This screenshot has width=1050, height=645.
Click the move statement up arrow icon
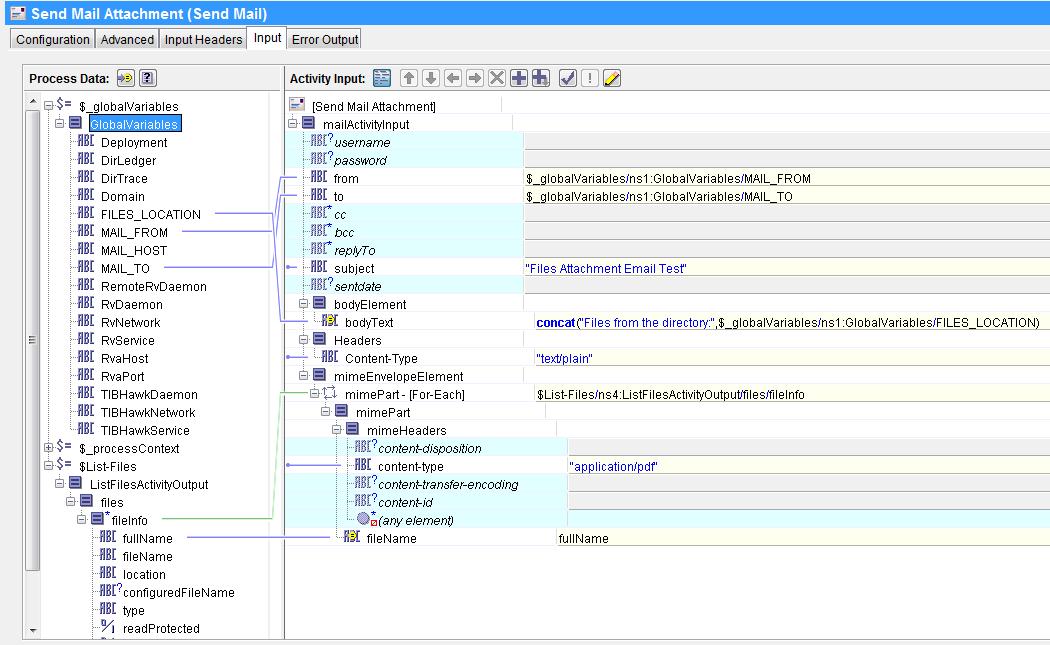(410, 78)
